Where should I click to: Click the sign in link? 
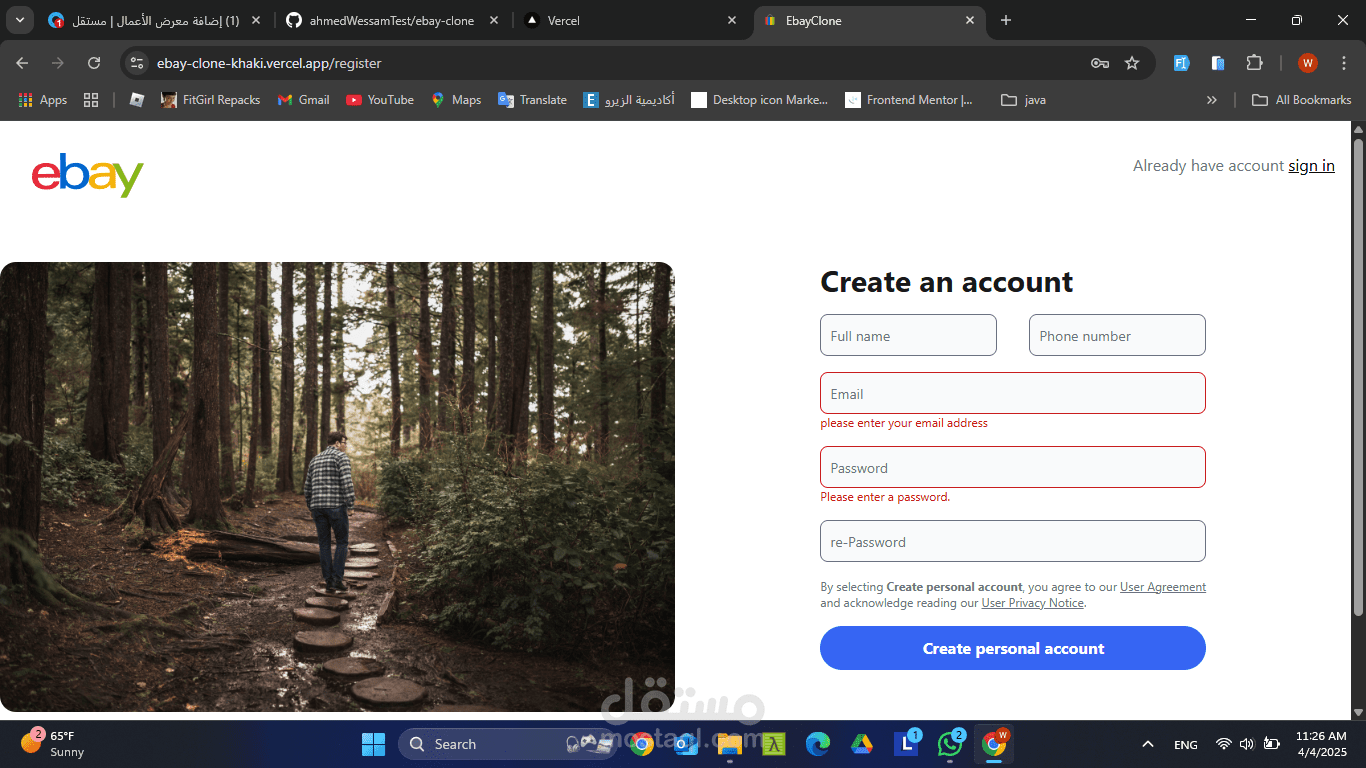tap(1311, 166)
